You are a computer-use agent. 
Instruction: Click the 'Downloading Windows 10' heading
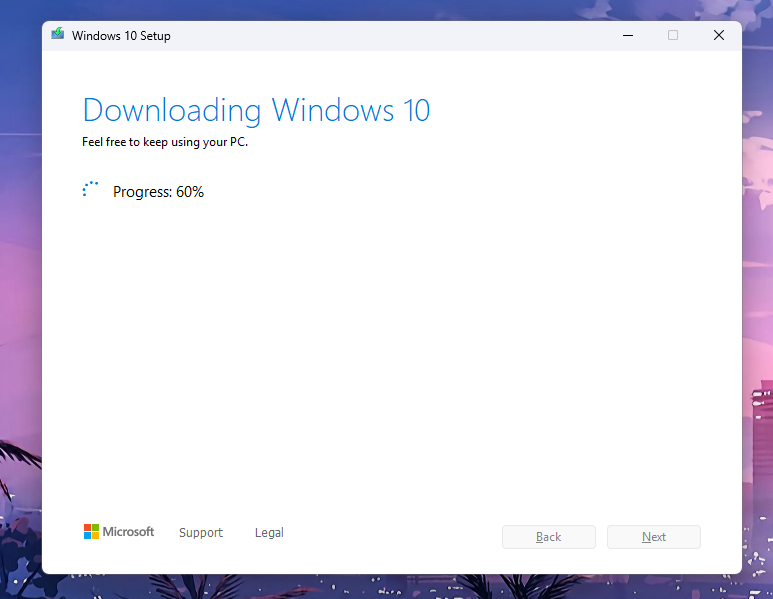(256, 110)
